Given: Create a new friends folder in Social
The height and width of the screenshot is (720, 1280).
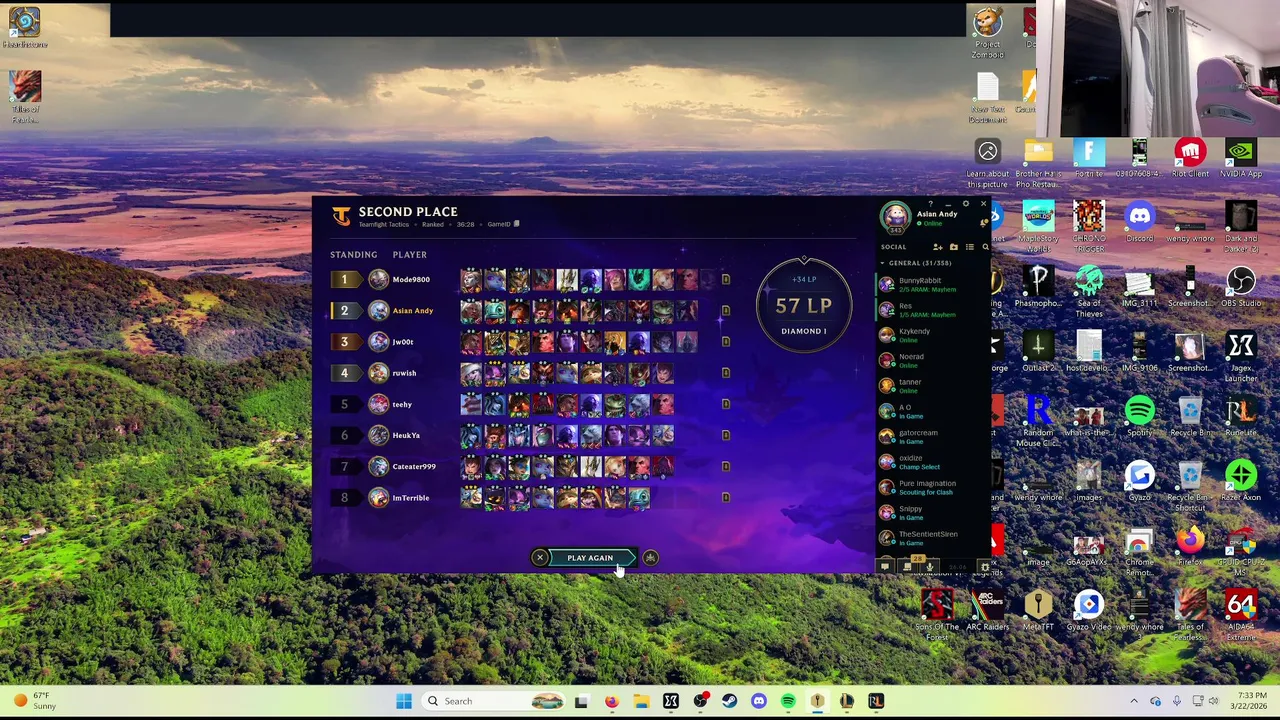Looking at the screenshot, I should click(x=954, y=247).
